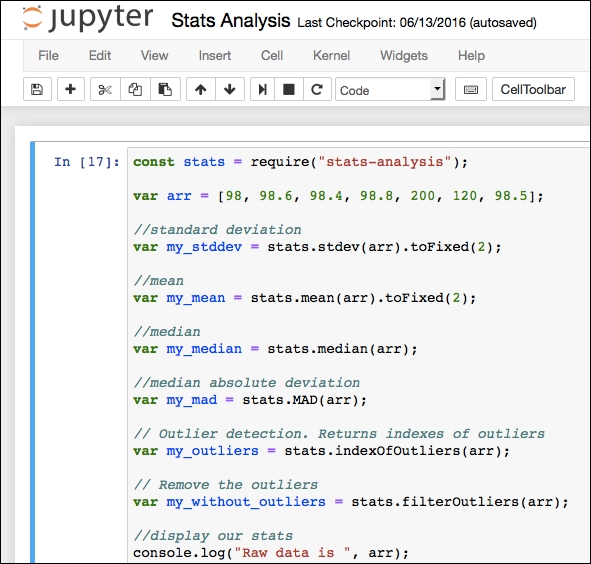Save notebook with the floppy disk icon

(37, 89)
